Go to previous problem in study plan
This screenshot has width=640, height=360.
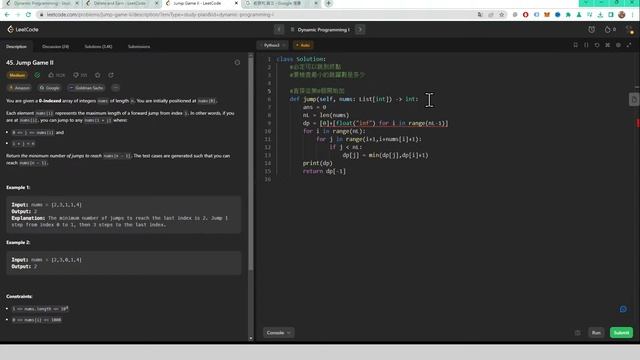coord(279,29)
